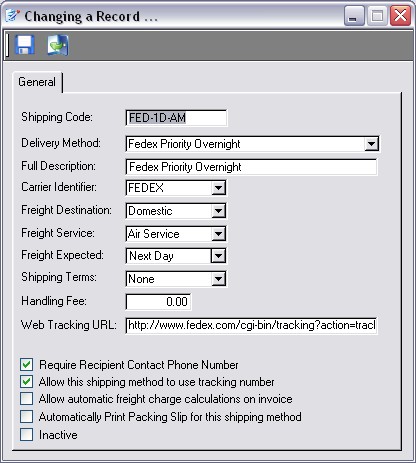This screenshot has height=463, width=416.
Task: Enable Automatically Print Packing Slip checkbox
Action: [x=27, y=417]
